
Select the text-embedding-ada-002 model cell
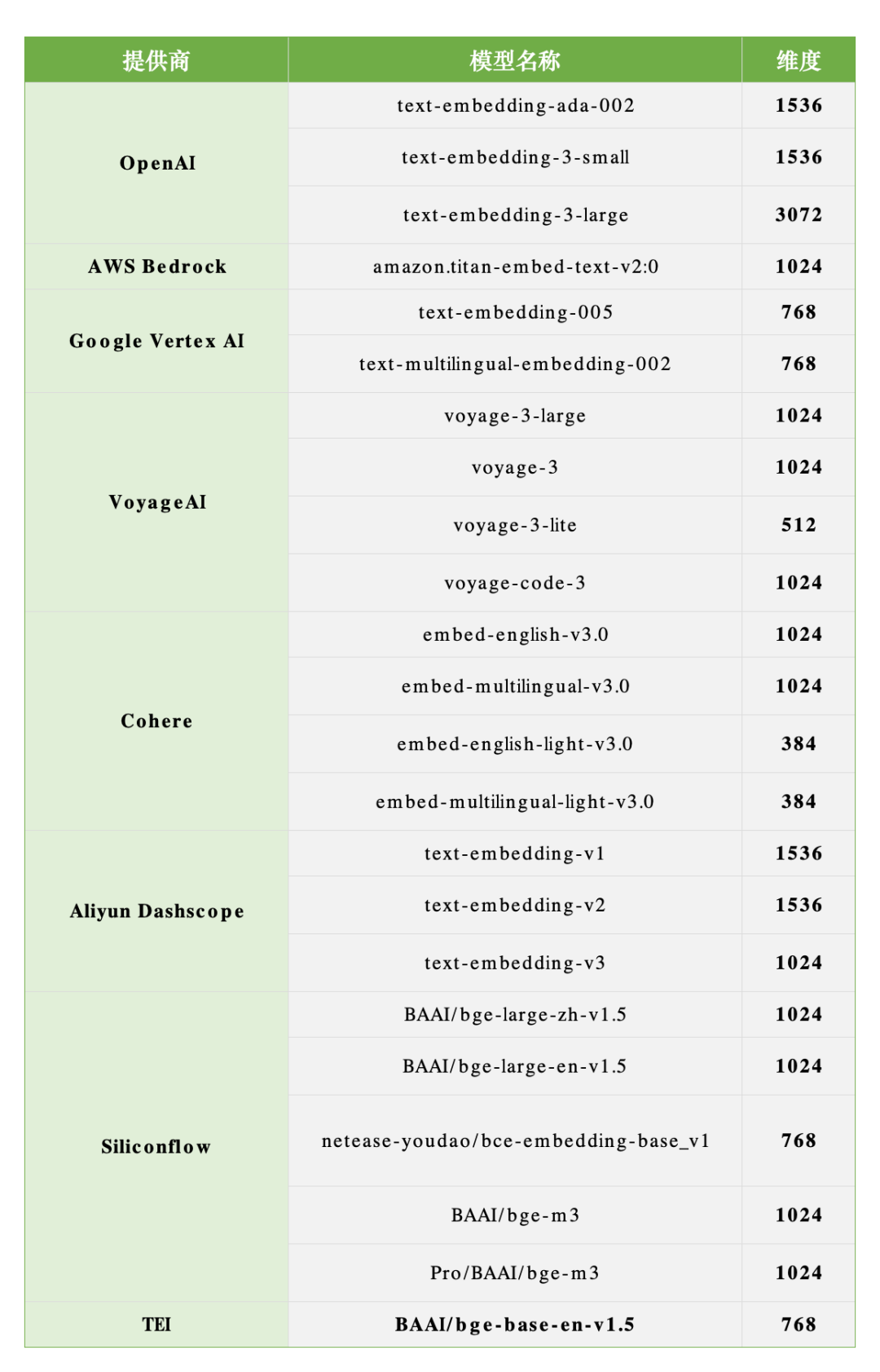pos(515,105)
